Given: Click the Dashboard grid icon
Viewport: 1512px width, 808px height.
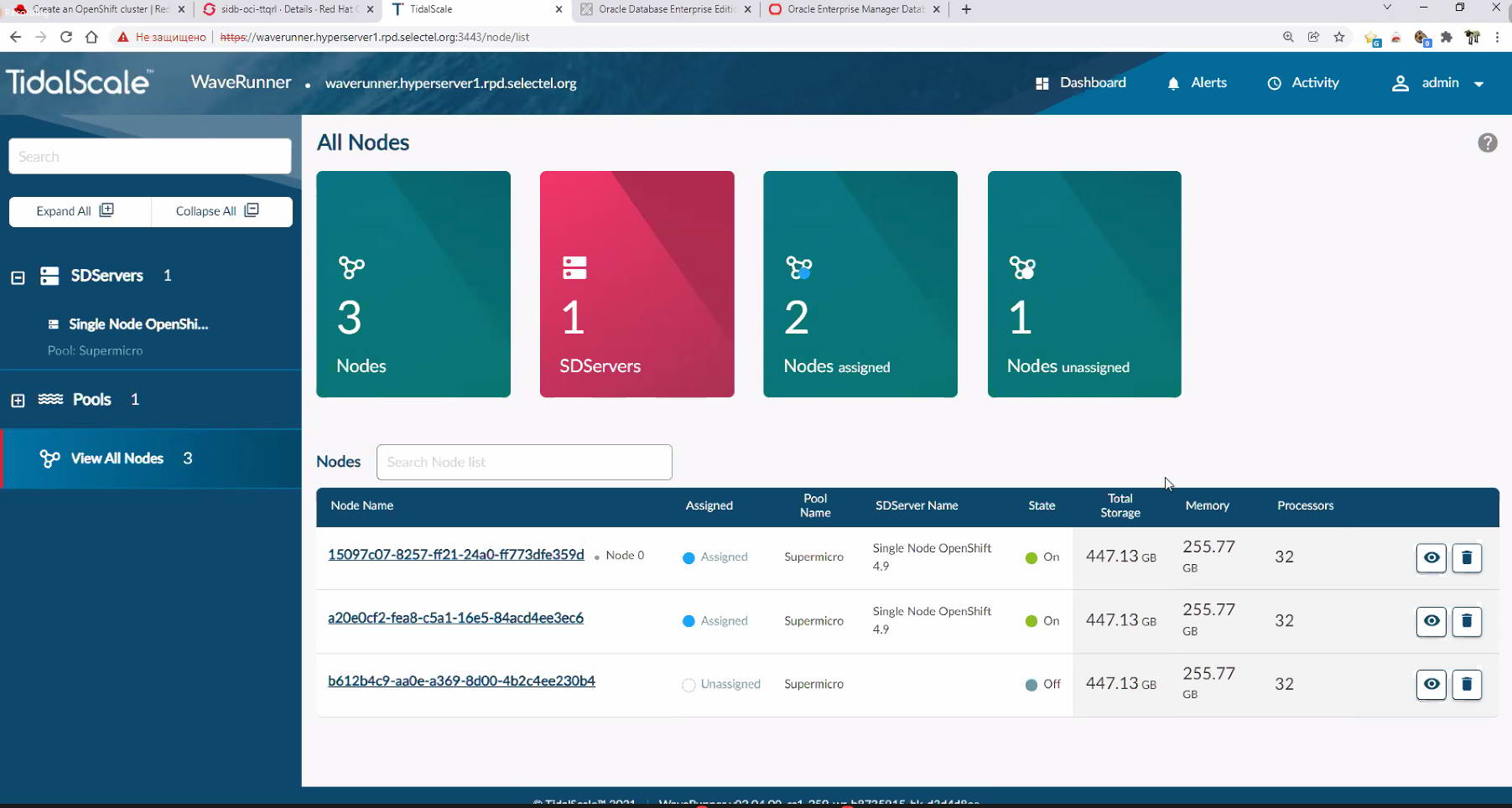Looking at the screenshot, I should 1042,84.
